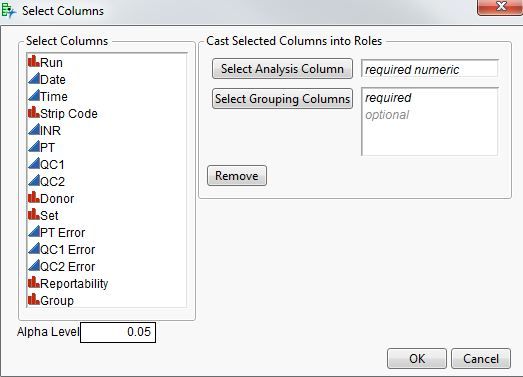Click the JMP application icon in title bar
Image resolution: width=523 pixels, height=377 pixels.
(x=8, y=11)
